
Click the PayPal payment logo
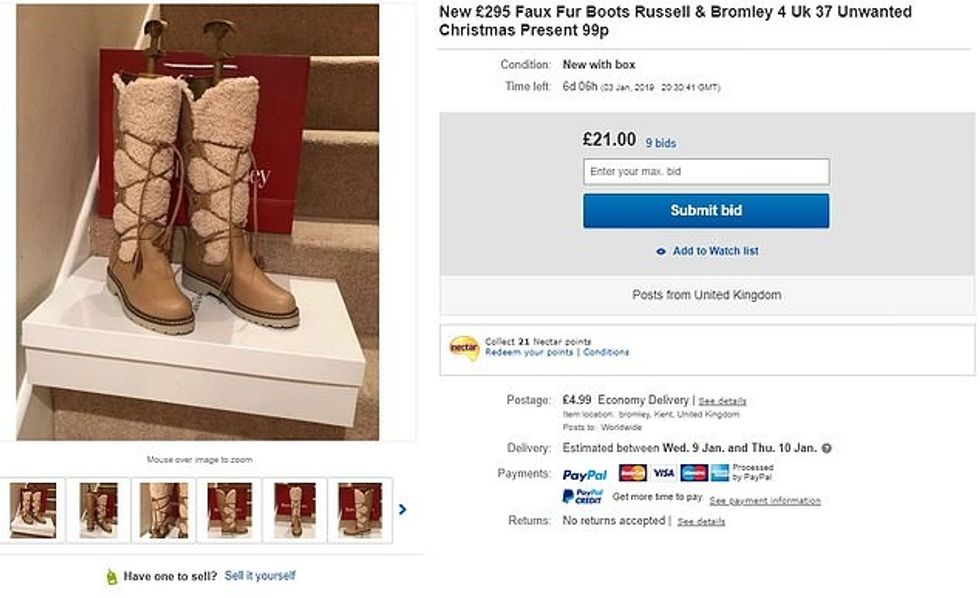click(585, 474)
